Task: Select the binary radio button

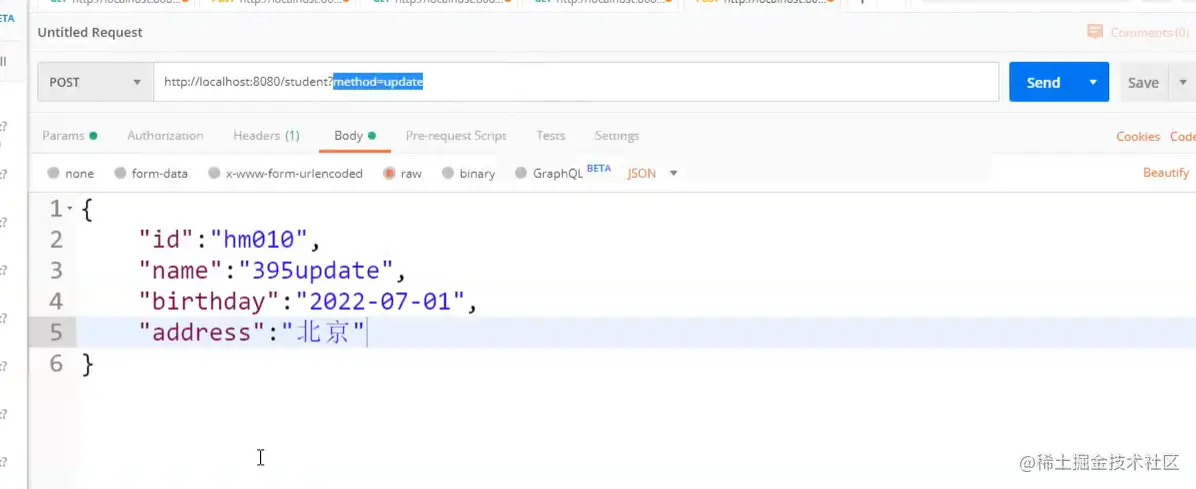Action: coord(448,173)
